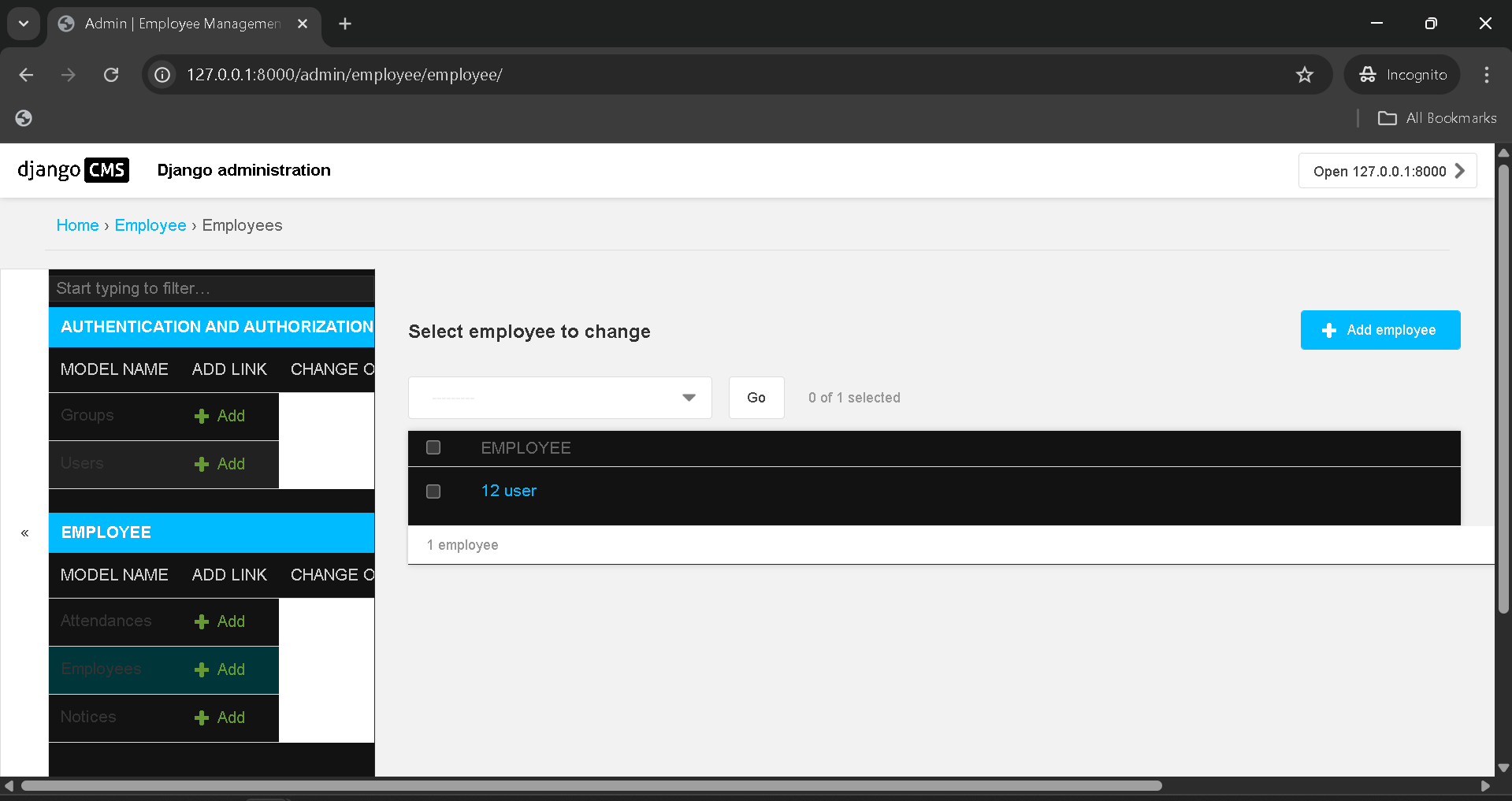Check the box for 12 user
Screen dimensions: 1512x801
pyautogui.click(x=433, y=491)
